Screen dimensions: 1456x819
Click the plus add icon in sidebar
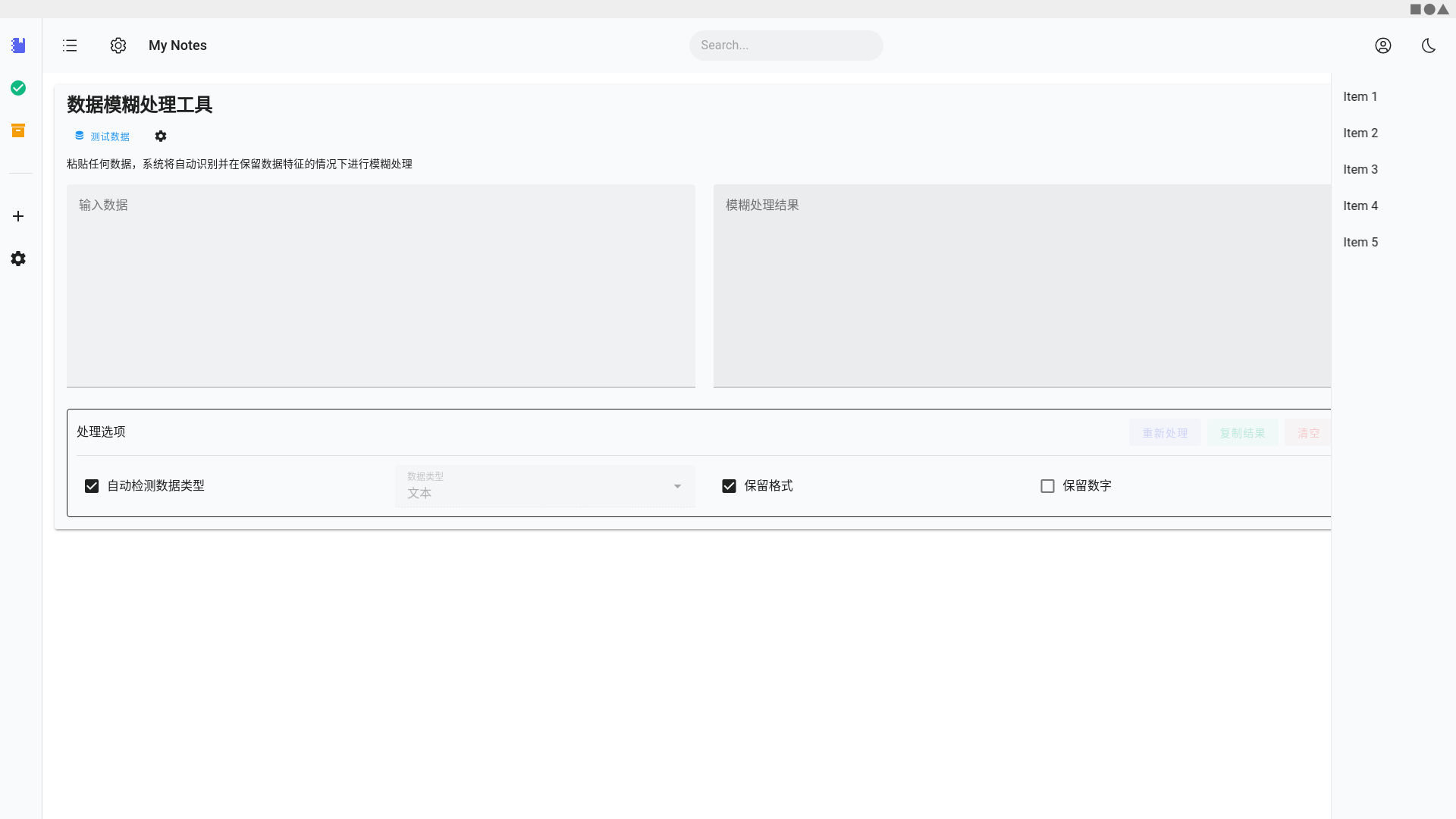[x=18, y=216]
